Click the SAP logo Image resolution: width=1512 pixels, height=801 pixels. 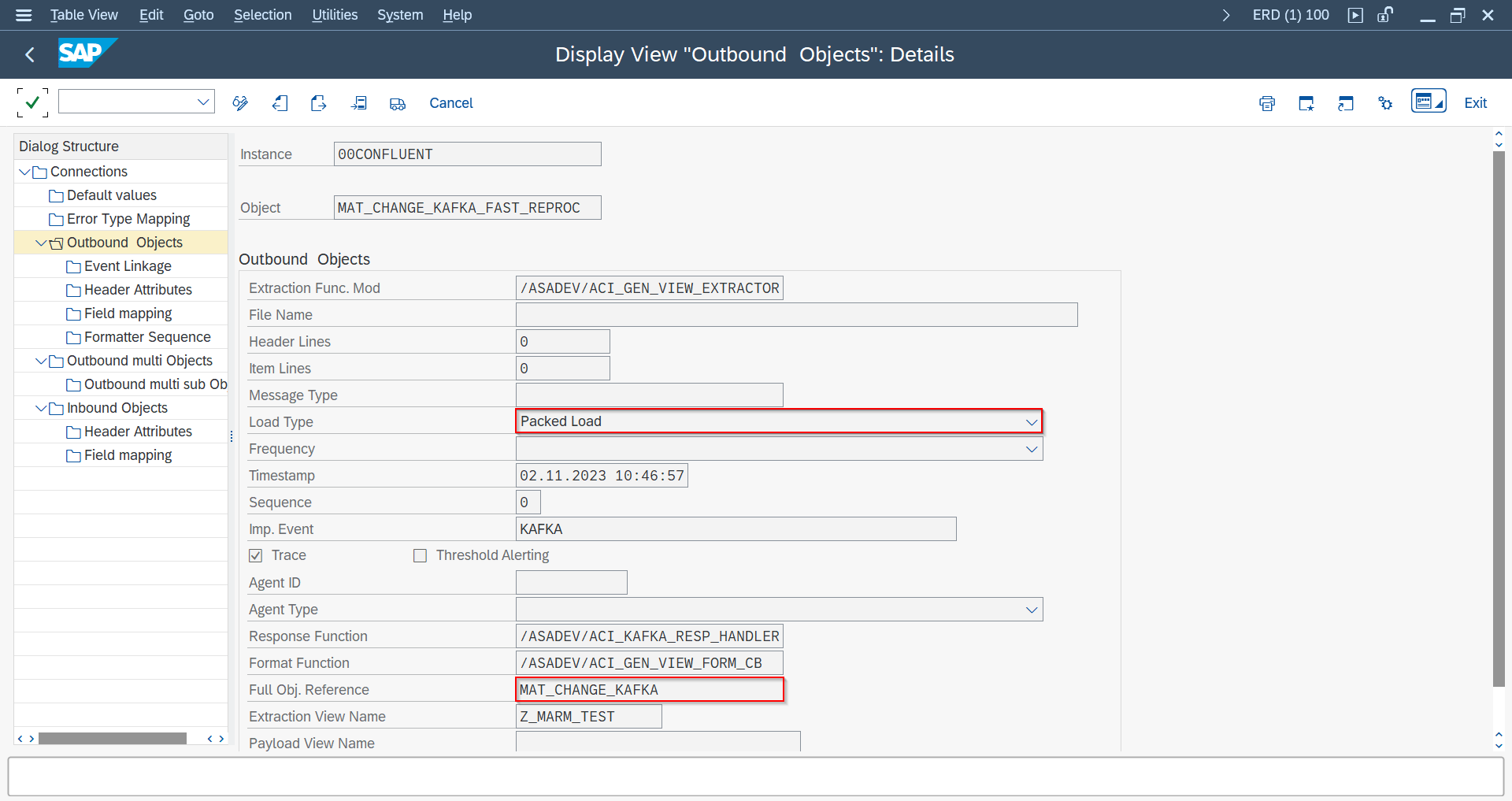[x=87, y=53]
